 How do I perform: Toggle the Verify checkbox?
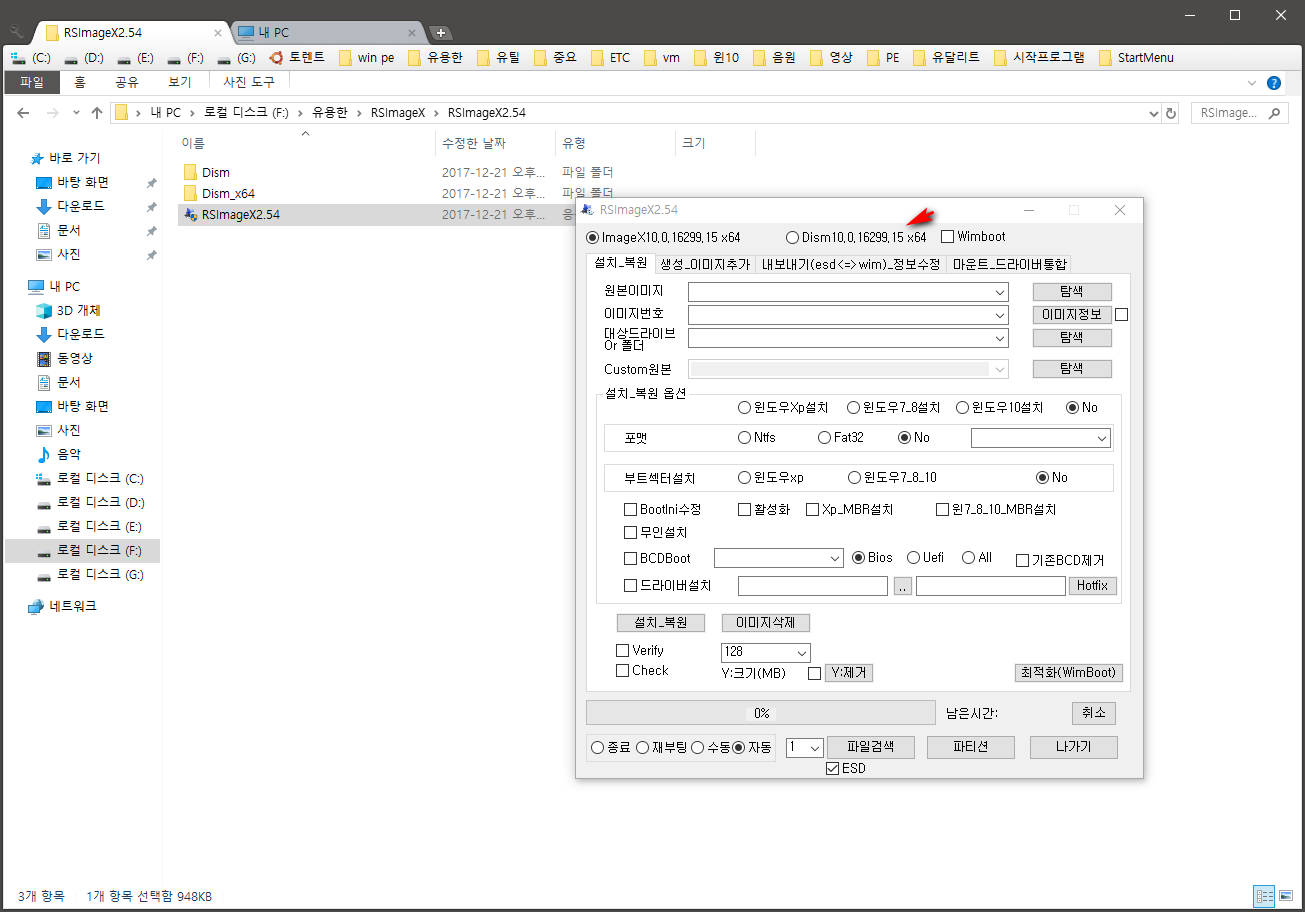[623, 650]
